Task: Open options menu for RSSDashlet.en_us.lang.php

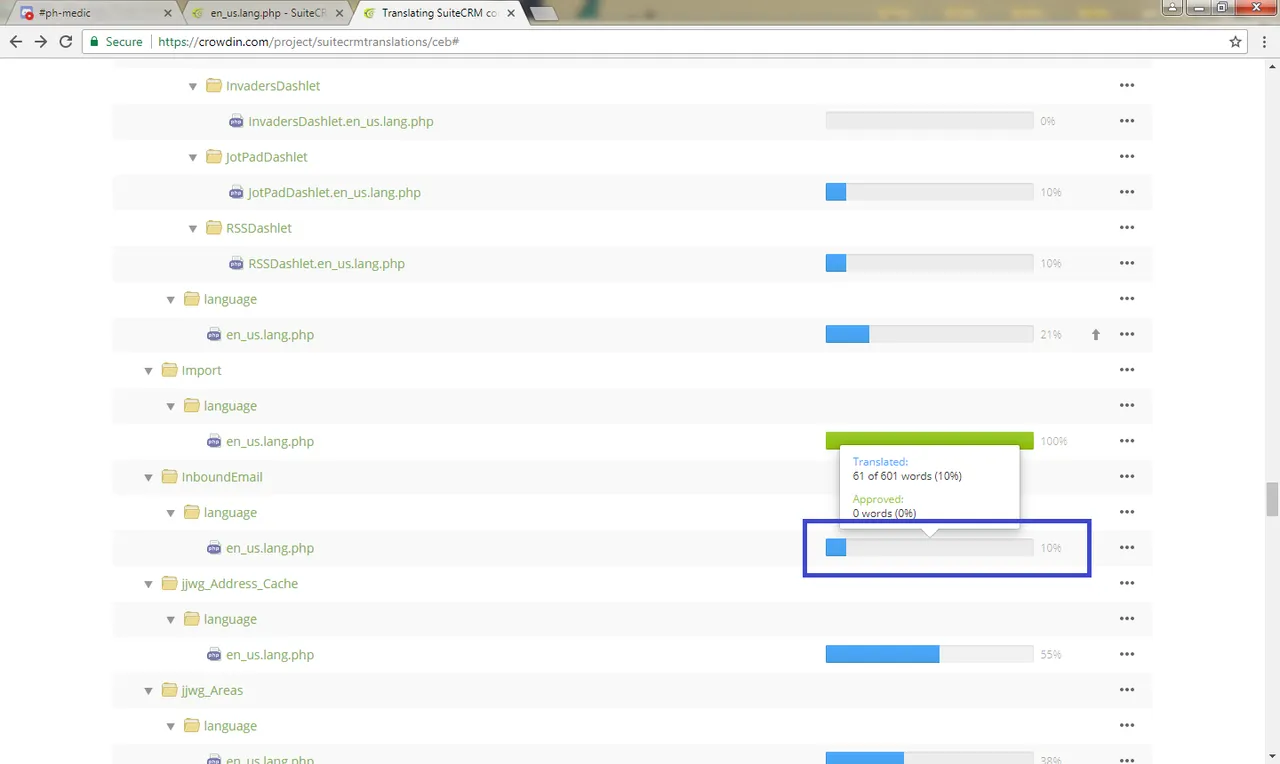Action: pos(1127,264)
